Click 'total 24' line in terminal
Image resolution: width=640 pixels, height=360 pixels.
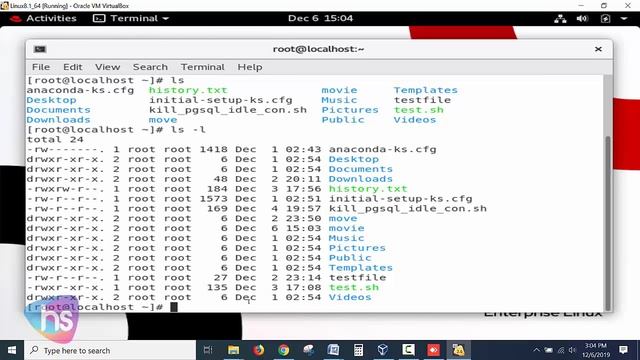(55, 140)
